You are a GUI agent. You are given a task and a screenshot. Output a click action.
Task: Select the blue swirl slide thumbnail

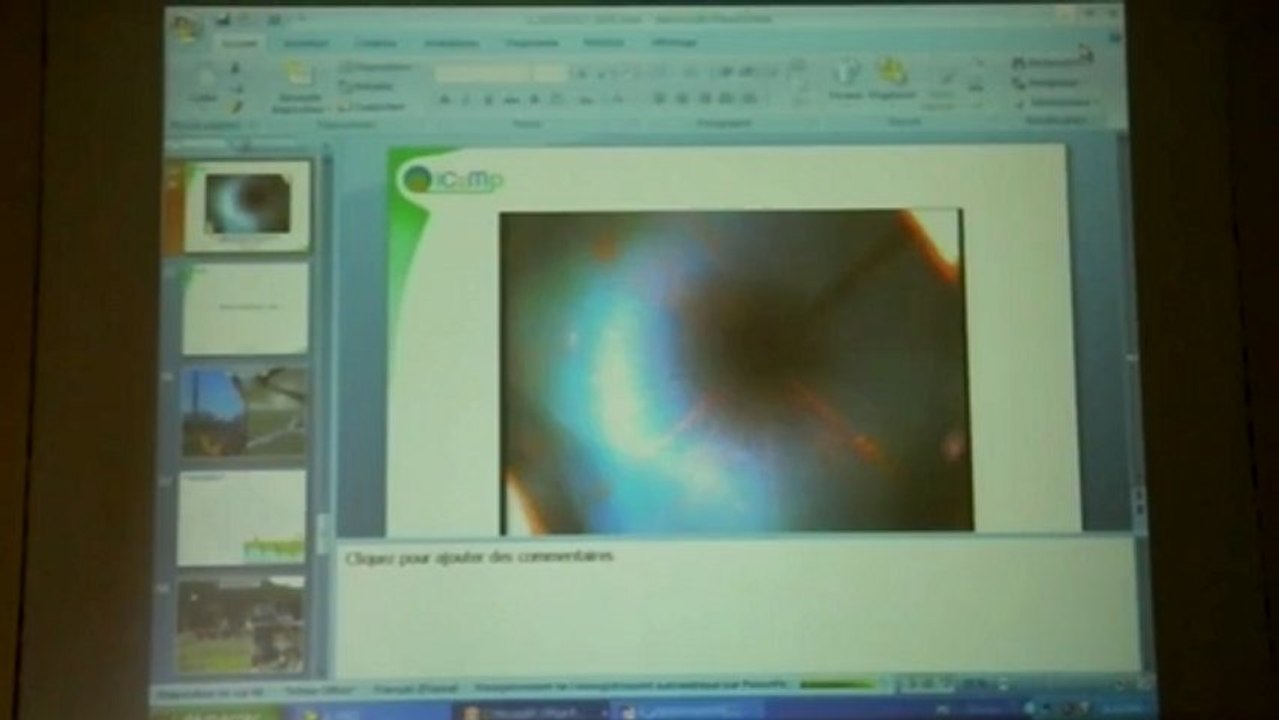pos(247,206)
